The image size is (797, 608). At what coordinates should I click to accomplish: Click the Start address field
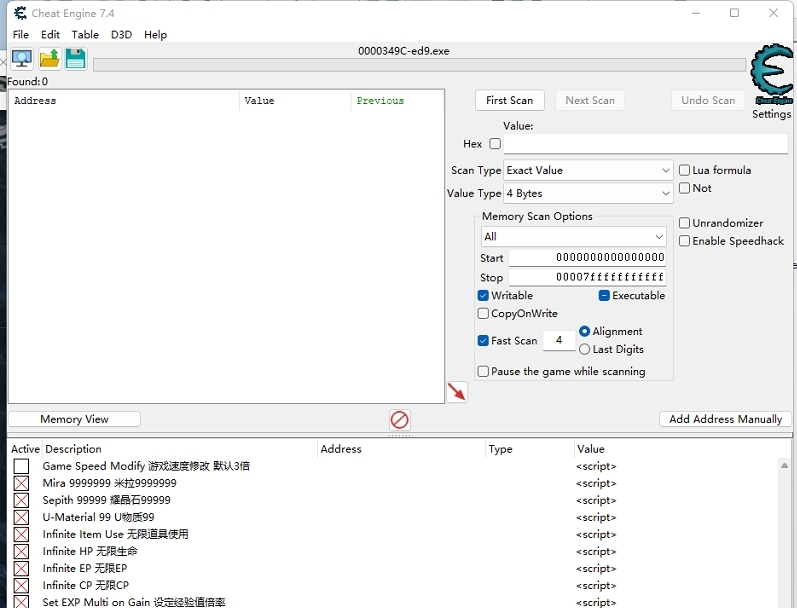coord(587,258)
